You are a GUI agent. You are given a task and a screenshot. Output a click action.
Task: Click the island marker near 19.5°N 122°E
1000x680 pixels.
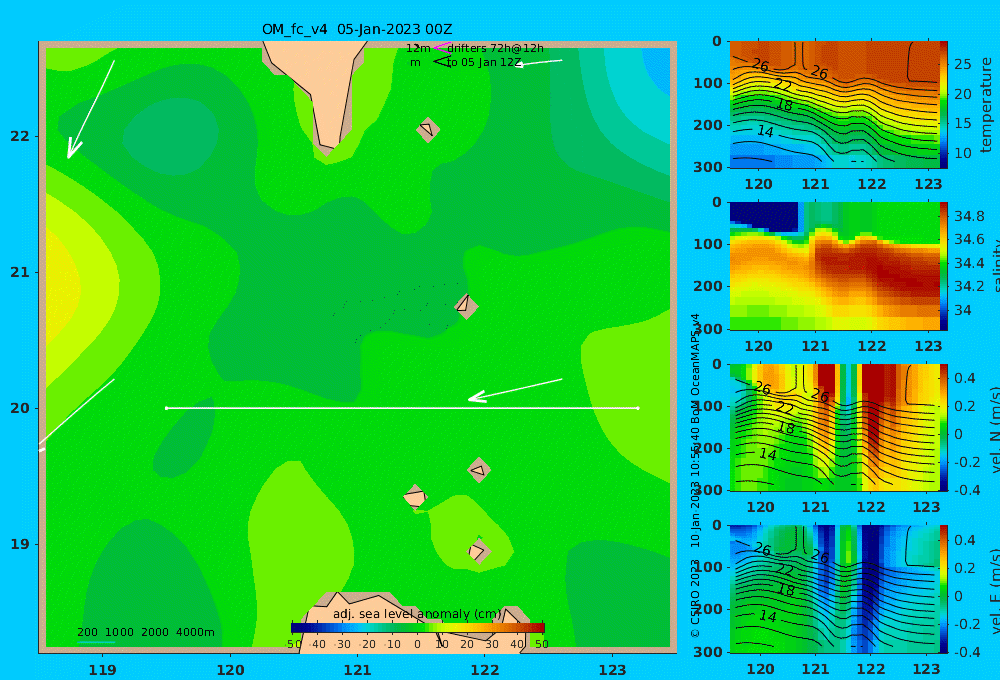pyautogui.click(x=479, y=470)
